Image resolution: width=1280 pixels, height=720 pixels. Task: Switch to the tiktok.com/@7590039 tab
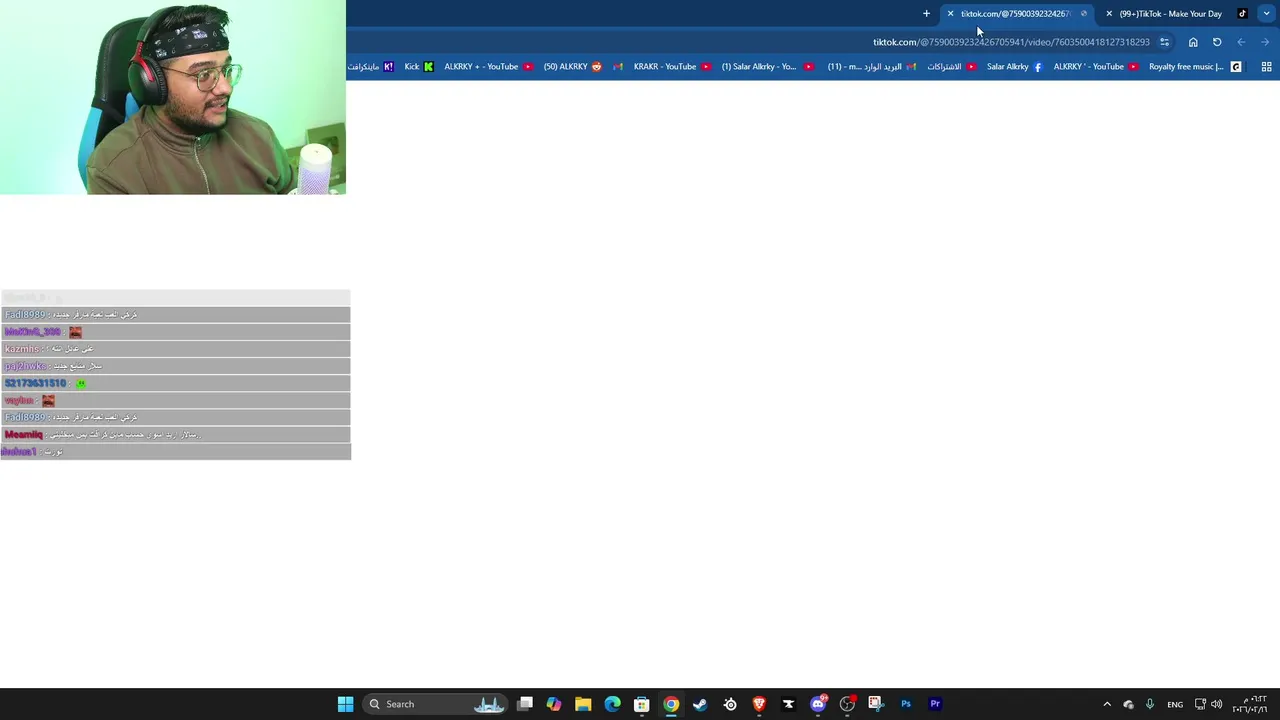1017,14
